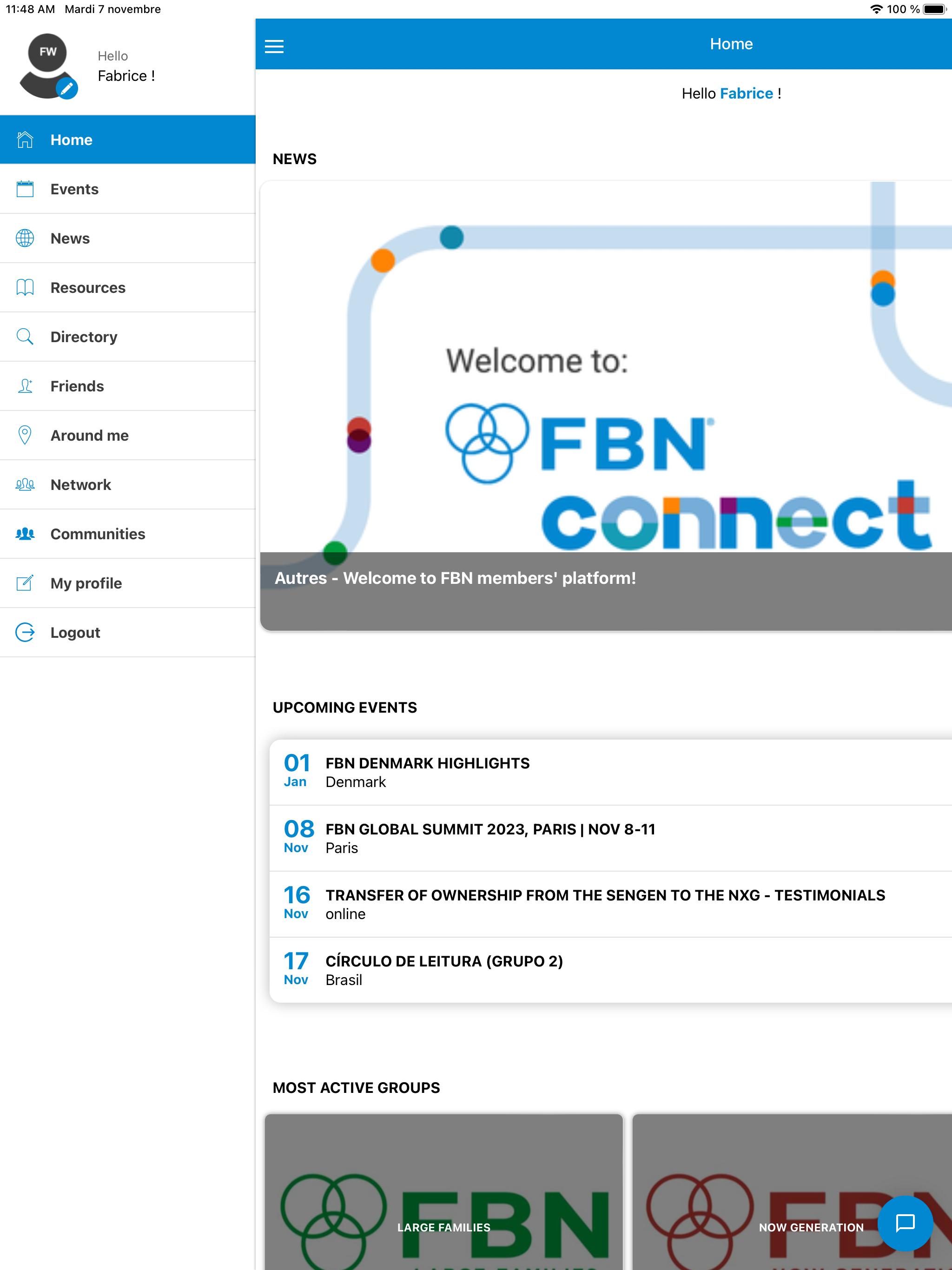Viewport: 952px width, 1270px height.
Task: Click the edit note icon beside My profile
Action: 25,583
